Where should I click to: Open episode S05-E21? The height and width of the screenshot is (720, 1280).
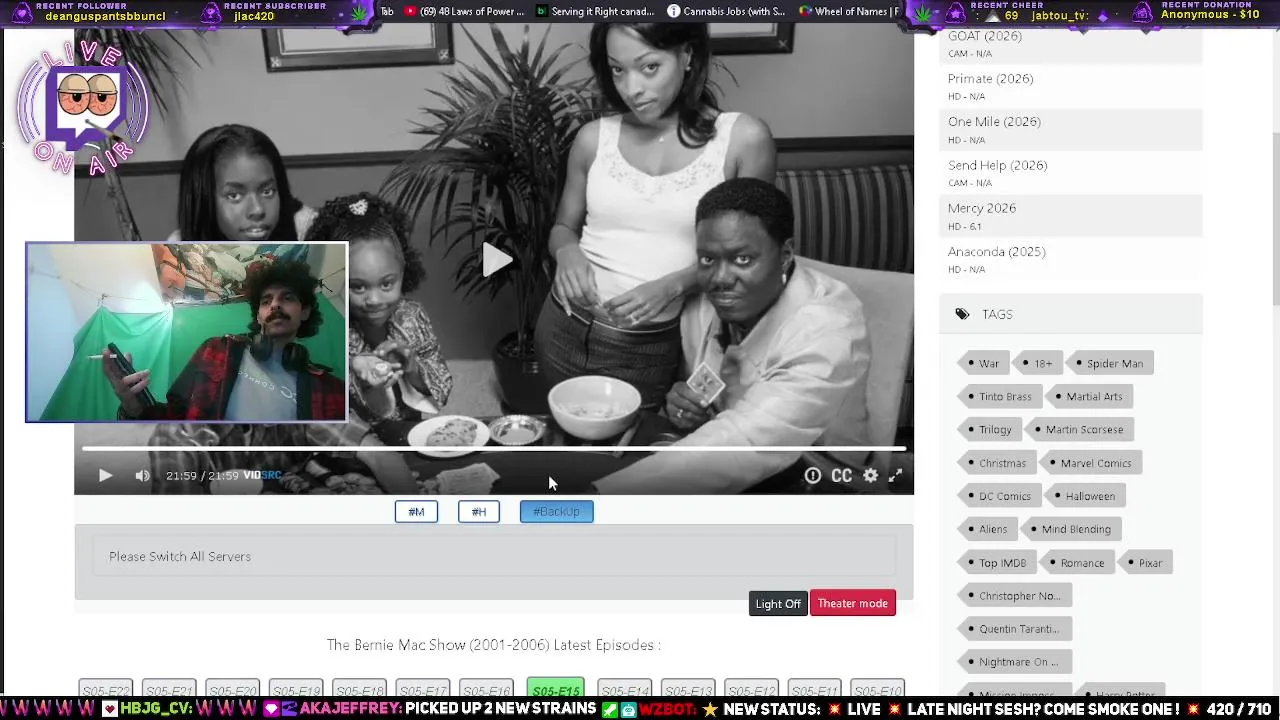[169, 690]
